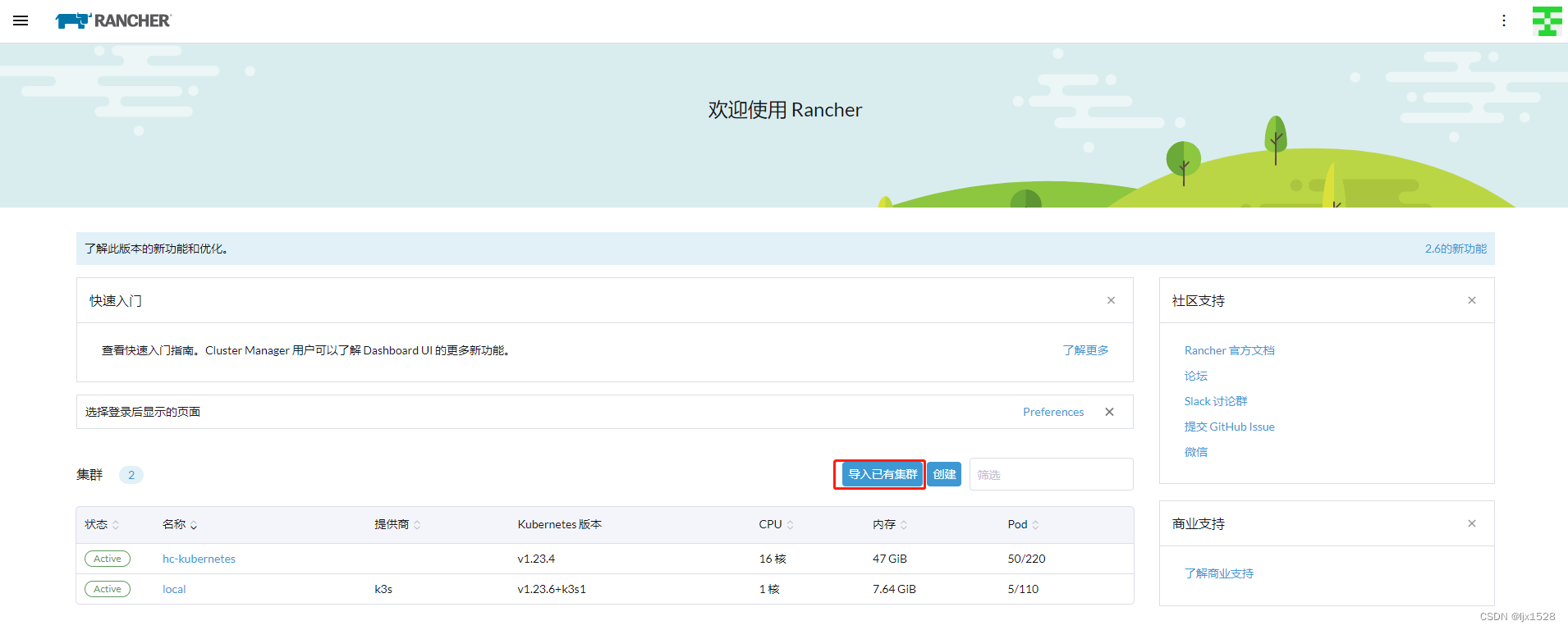This screenshot has height=630, width=1568.
Task: Open the Slack 讨论群 link
Action: tap(1215, 401)
